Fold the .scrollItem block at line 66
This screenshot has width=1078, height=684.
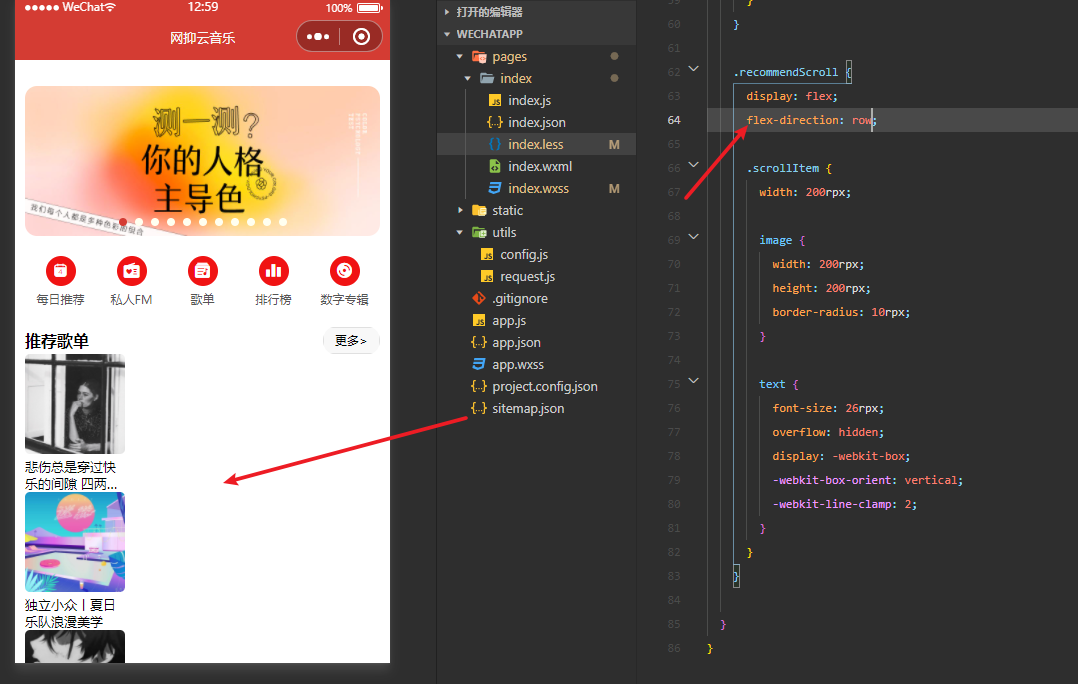(694, 165)
